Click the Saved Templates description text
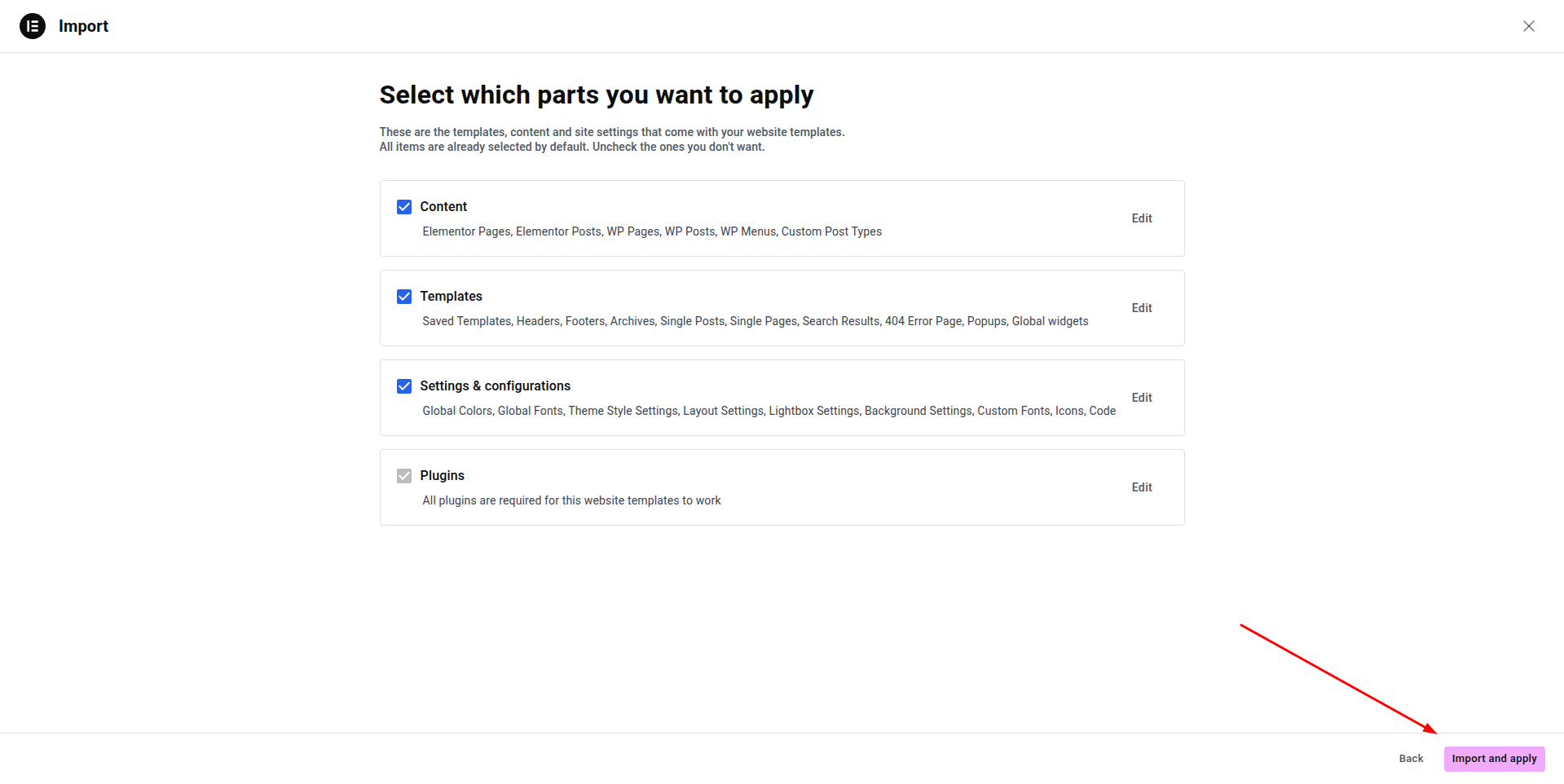The height and width of the screenshot is (784, 1564). 755,321
